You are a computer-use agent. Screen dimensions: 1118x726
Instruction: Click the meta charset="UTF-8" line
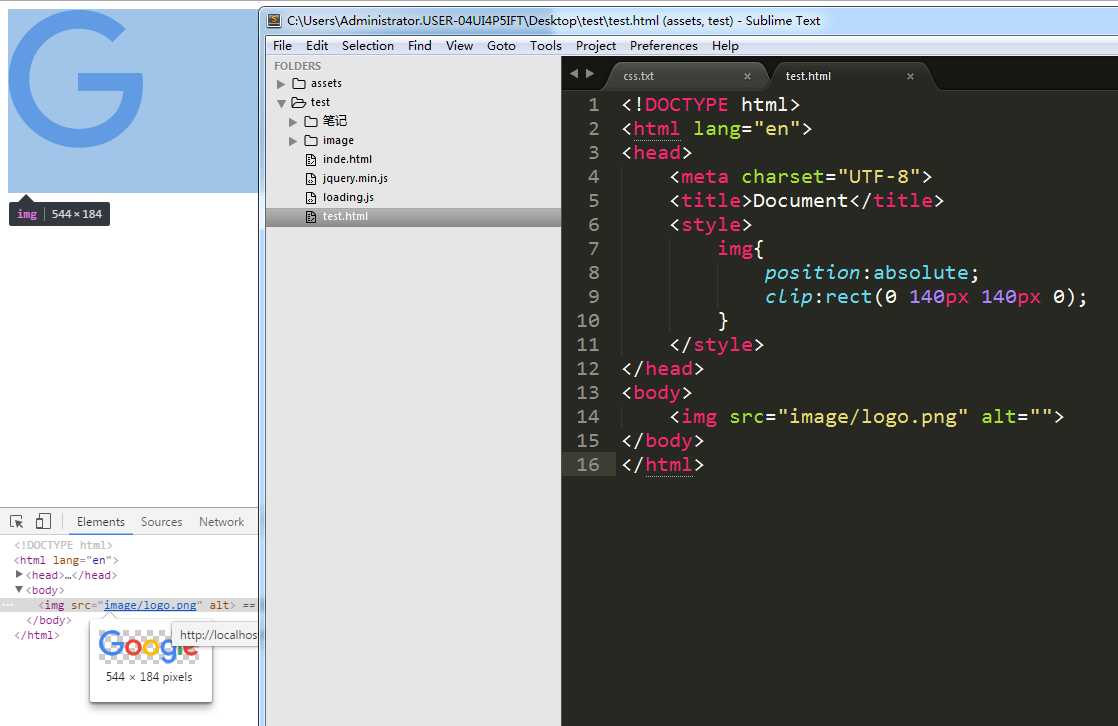[x=800, y=177]
